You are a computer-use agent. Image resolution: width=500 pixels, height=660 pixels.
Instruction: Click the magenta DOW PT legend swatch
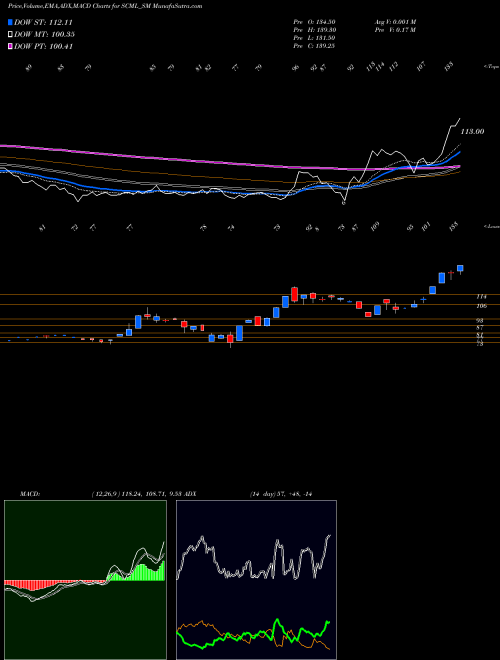[10, 46]
